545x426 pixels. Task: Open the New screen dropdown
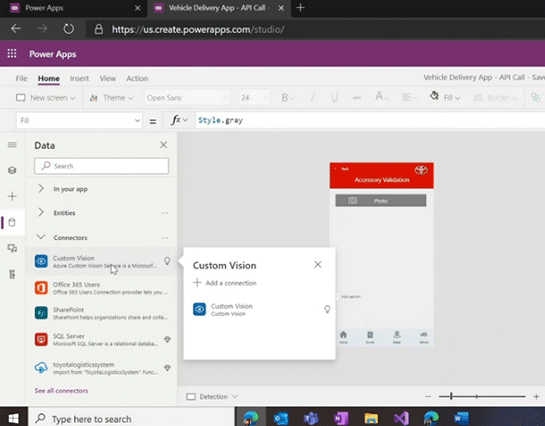tap(46, 98)
